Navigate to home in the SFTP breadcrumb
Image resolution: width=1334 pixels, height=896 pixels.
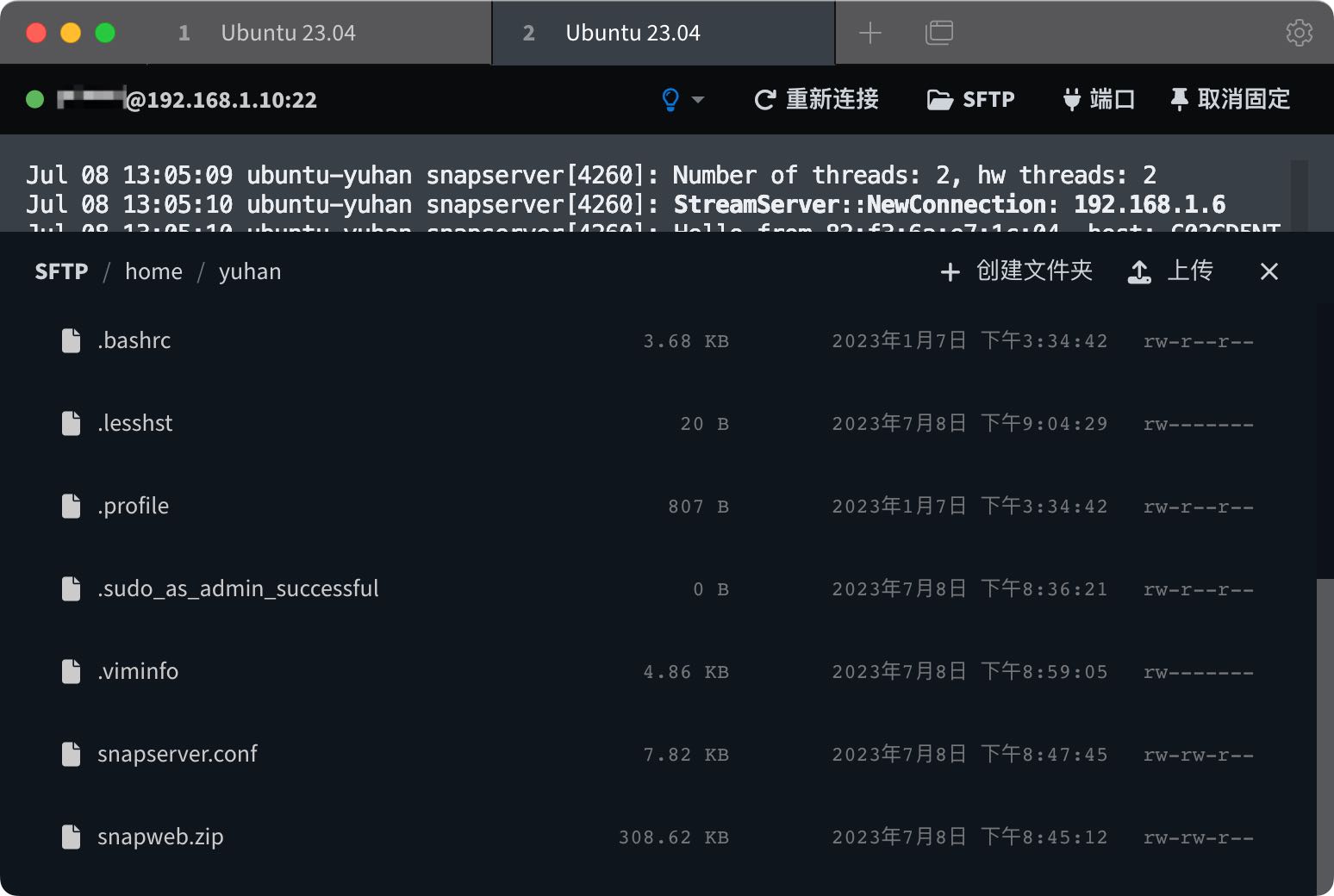(x=153, y=271)
